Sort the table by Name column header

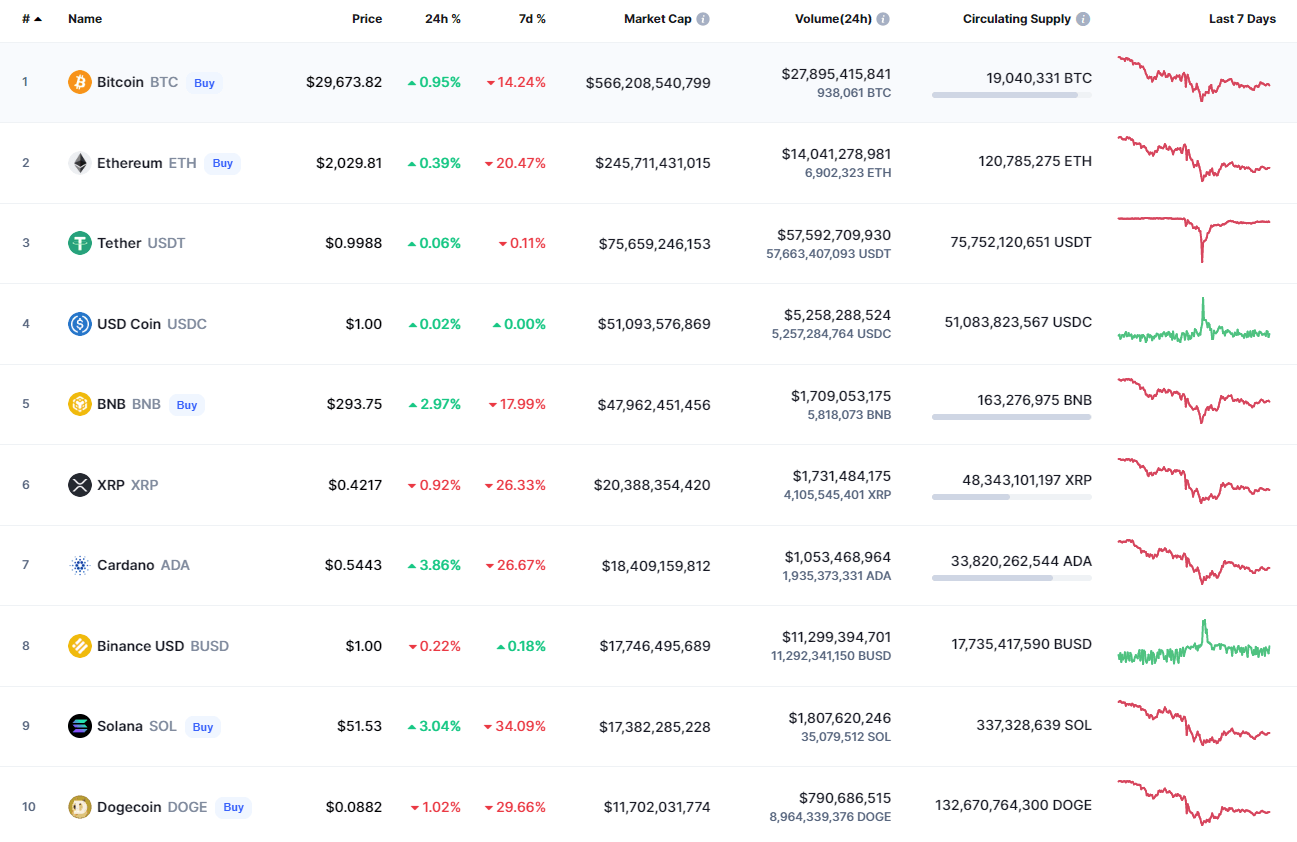(x=85, y=19)
